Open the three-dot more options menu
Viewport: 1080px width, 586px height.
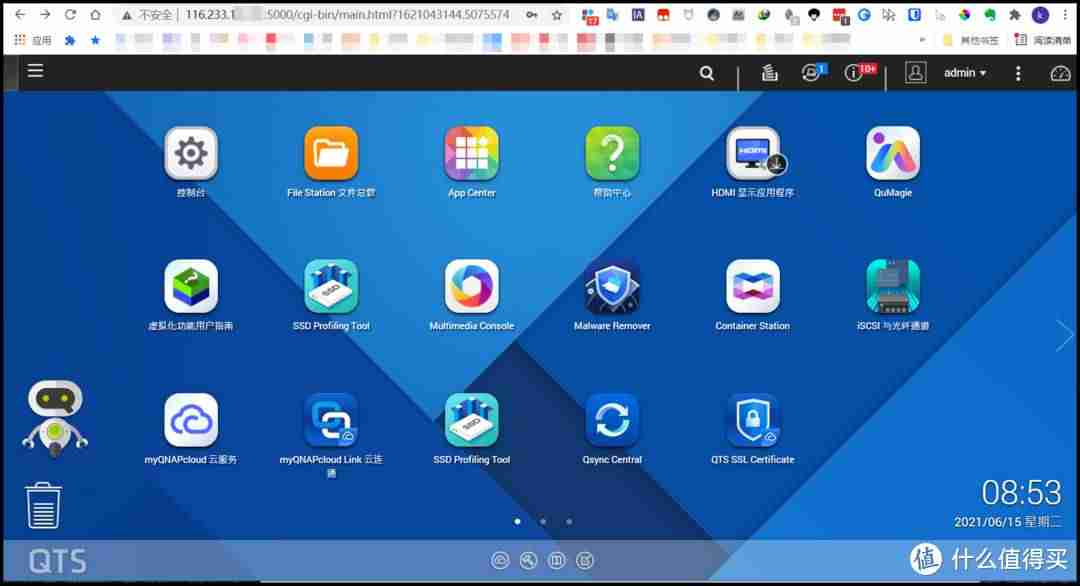pos(1018,73)
